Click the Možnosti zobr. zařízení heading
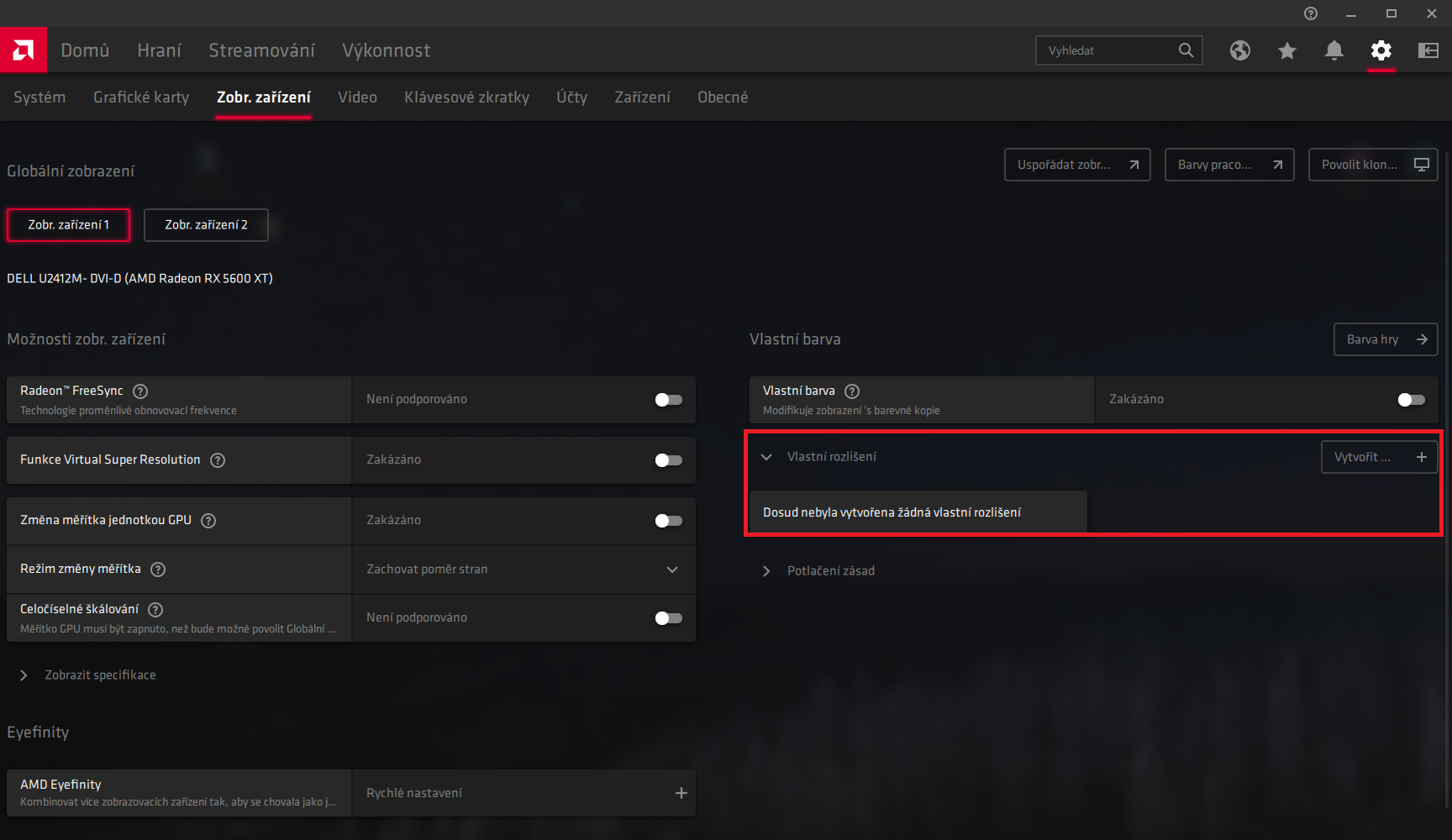1452x840 pixels. click(86, 339)
